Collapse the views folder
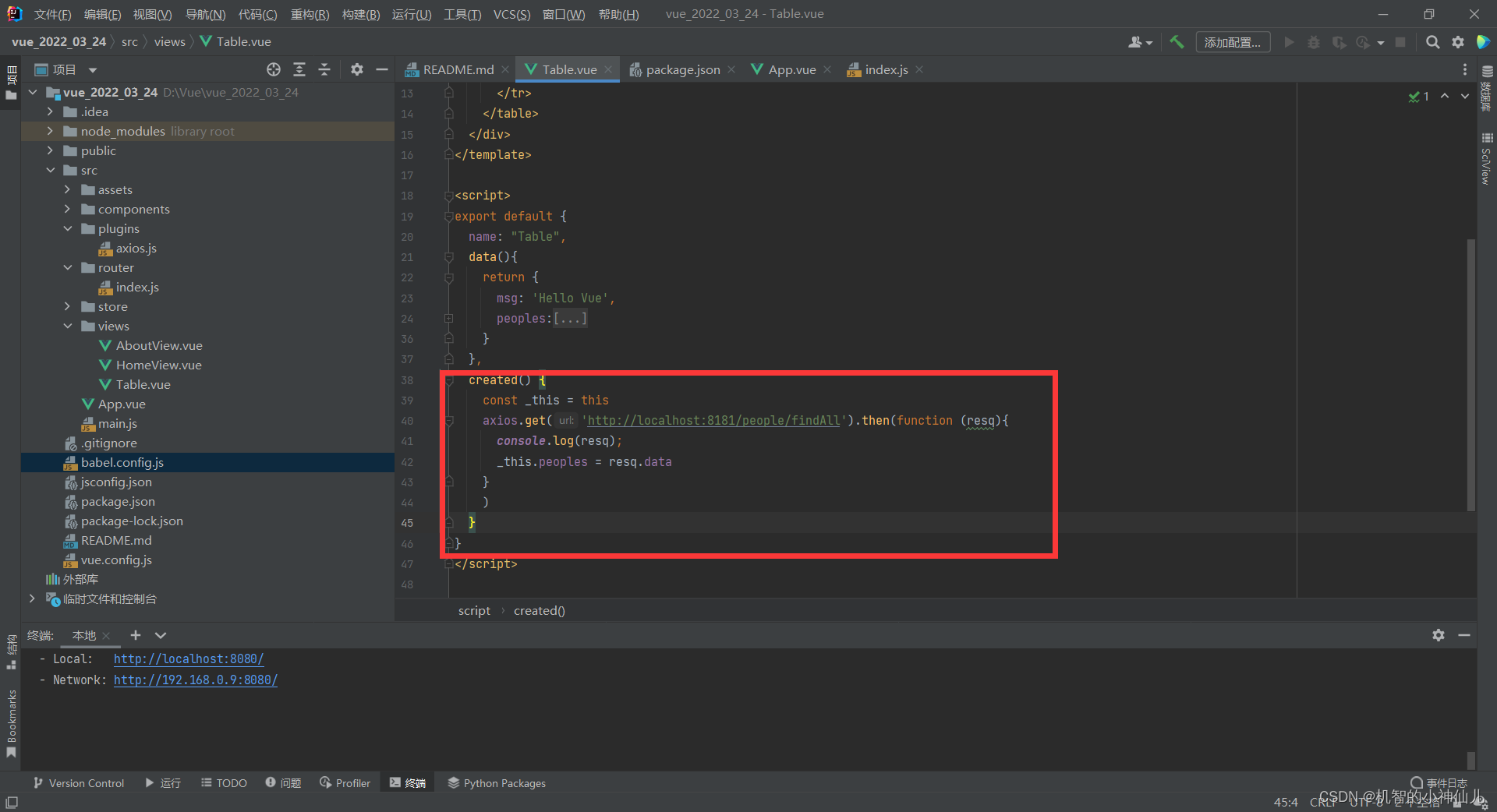1497x812 pixels. (67, 326)
